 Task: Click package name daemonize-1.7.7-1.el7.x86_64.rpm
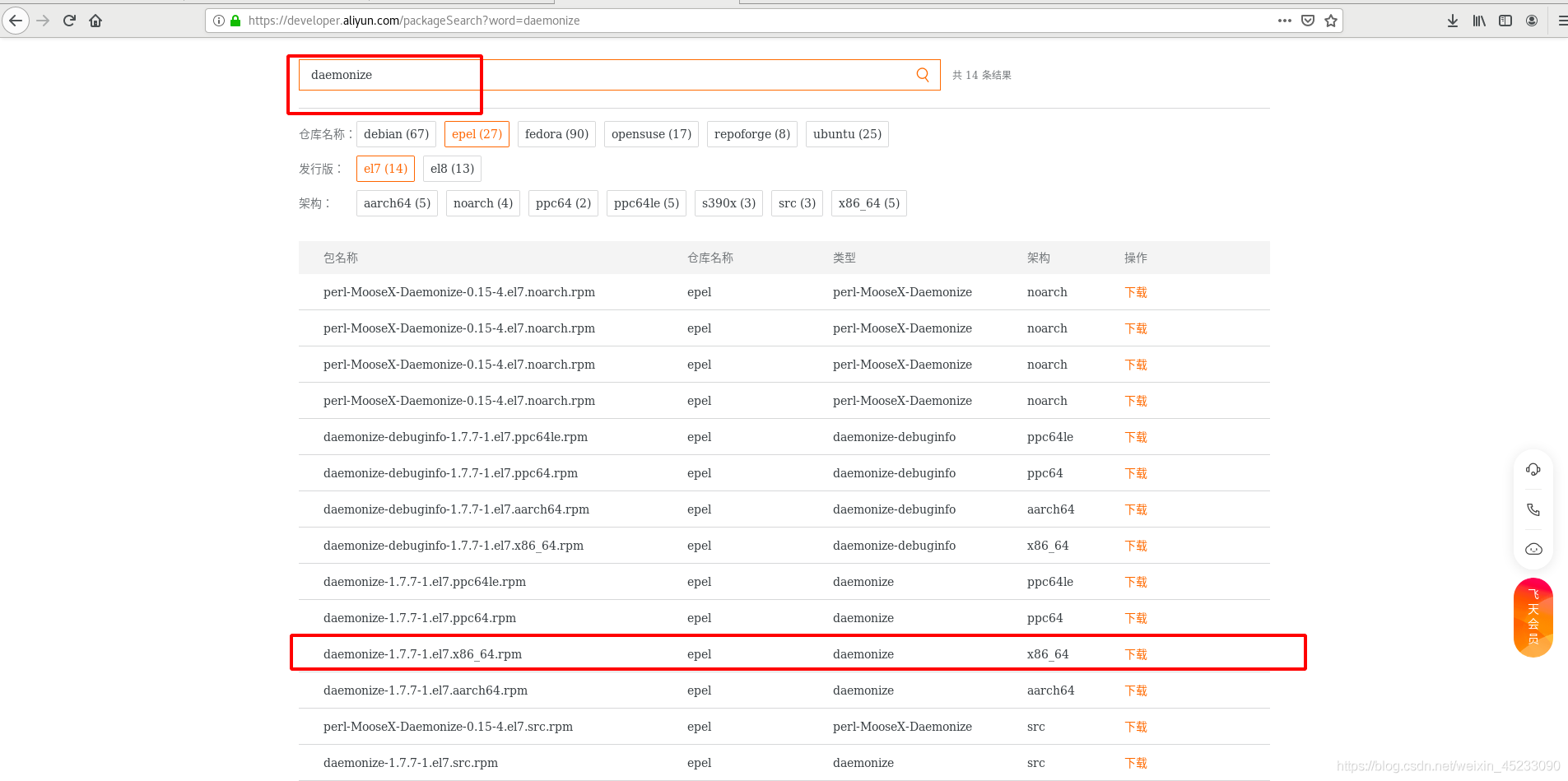coord(422,654)
